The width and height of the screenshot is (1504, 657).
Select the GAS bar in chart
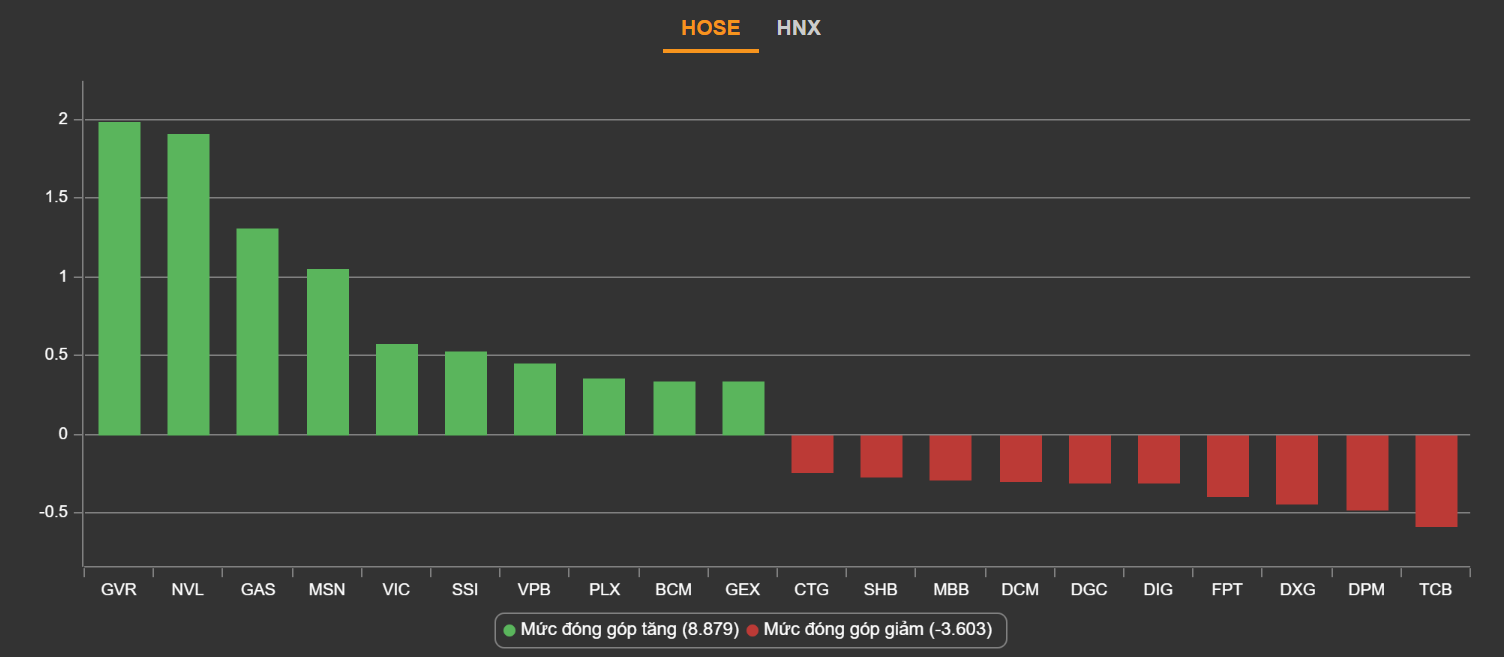257,331
